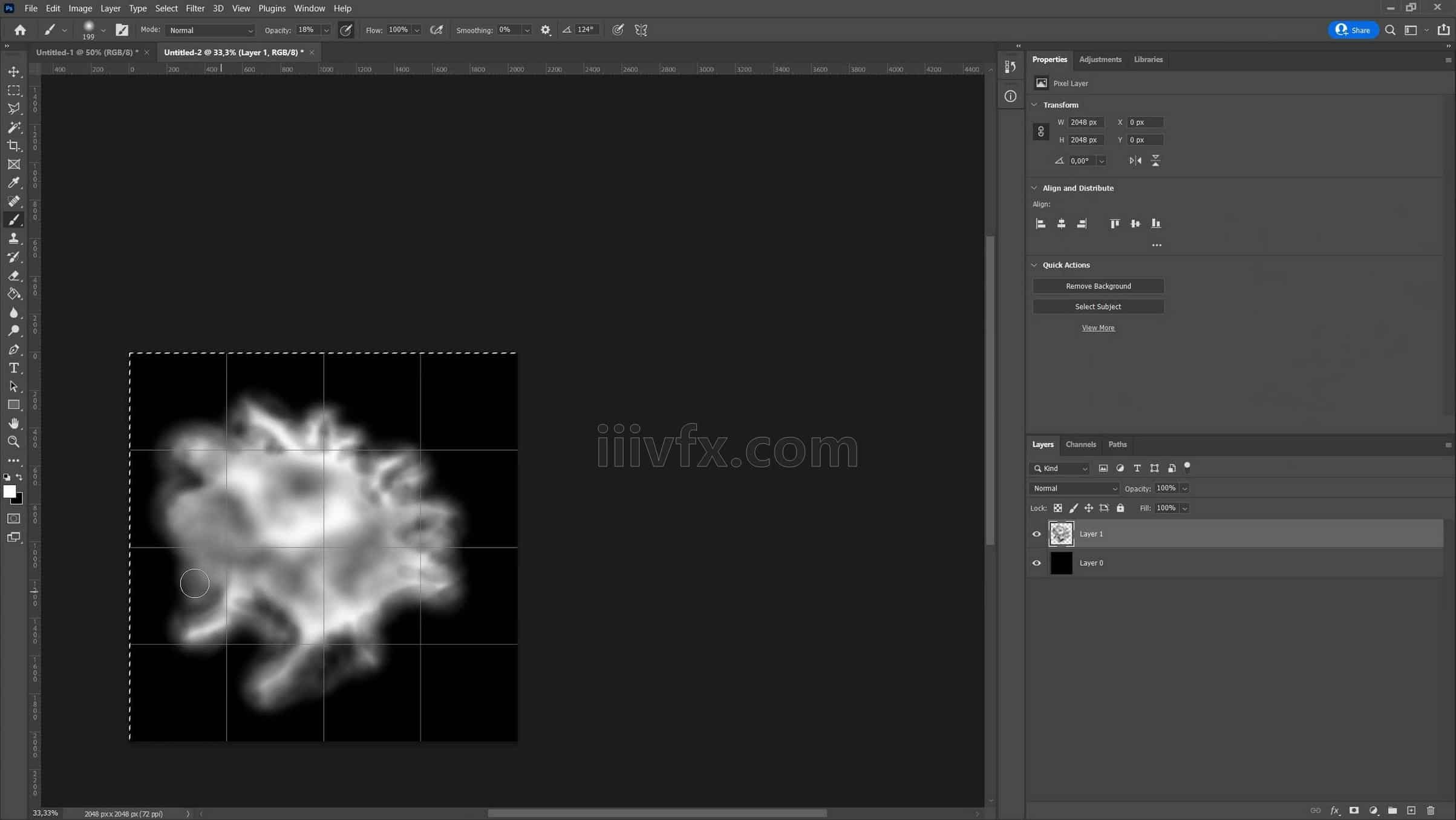
Task: Select the Healing Brush tool
Action: click(x=14, y=202)
